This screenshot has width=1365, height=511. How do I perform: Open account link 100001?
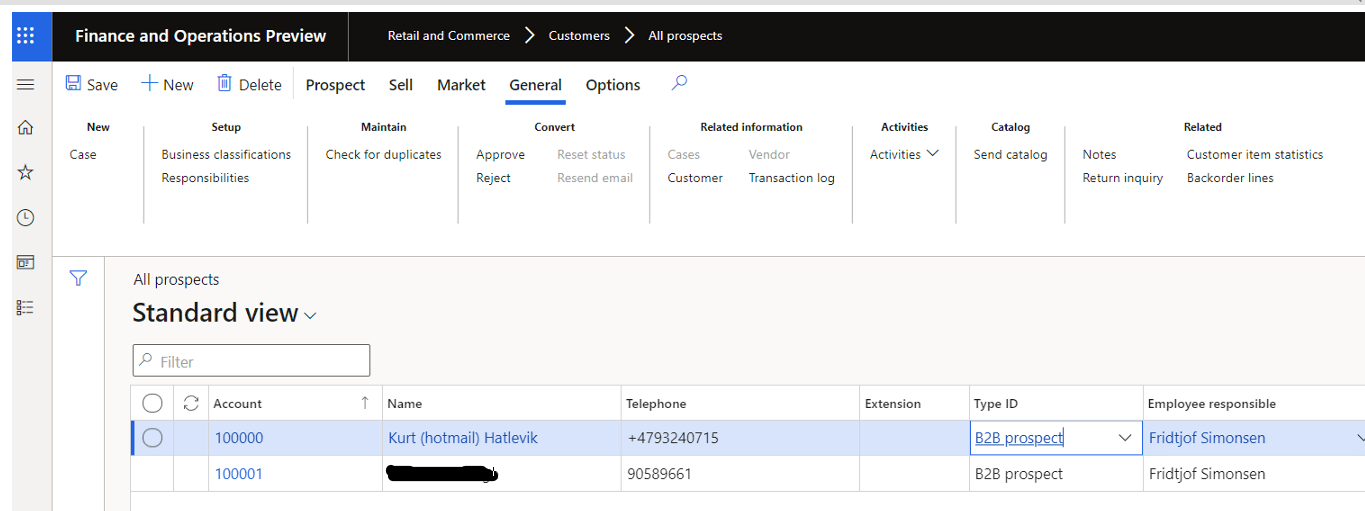coord(239,474)
